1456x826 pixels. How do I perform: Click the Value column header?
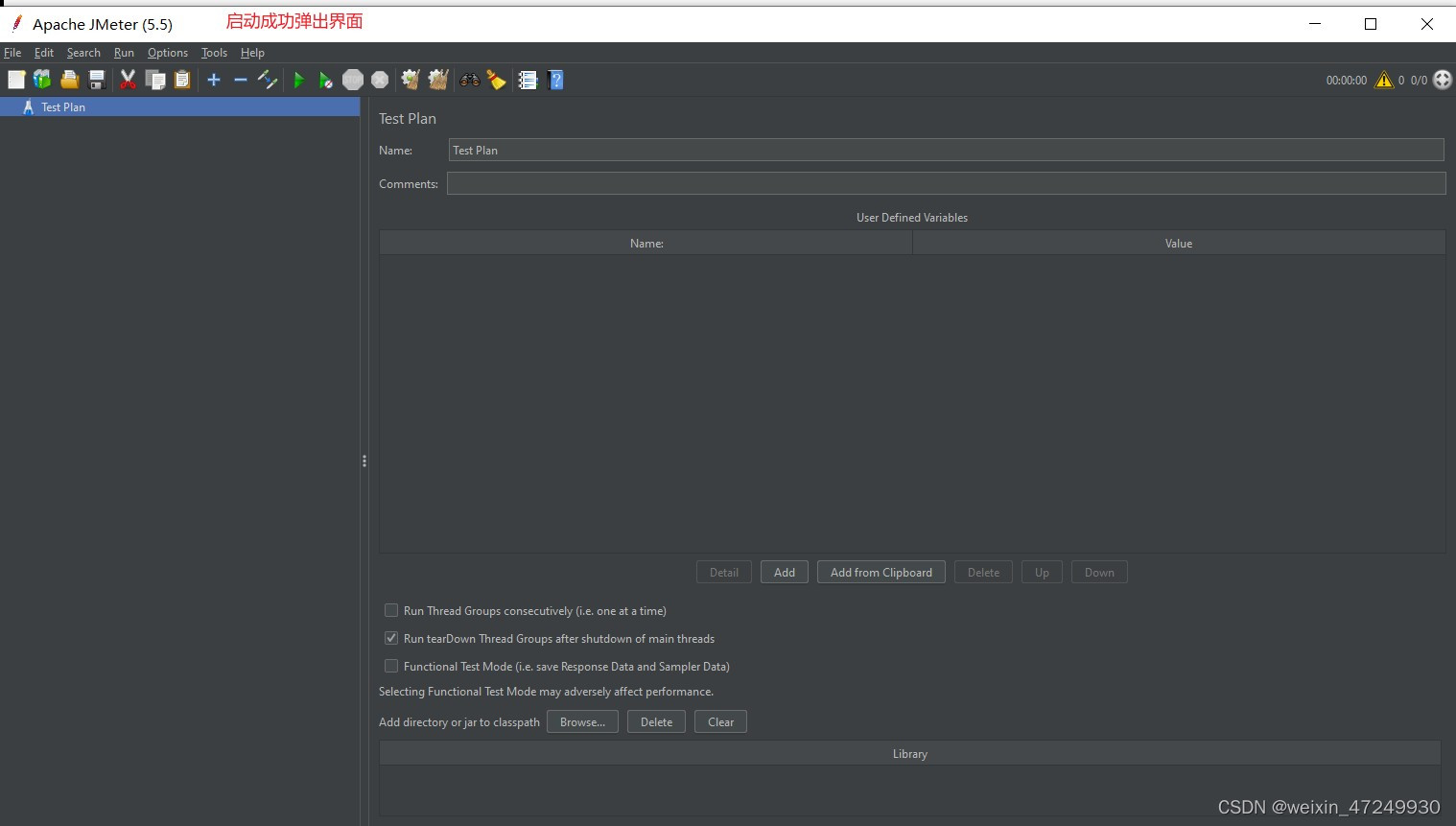[1179, 244]
